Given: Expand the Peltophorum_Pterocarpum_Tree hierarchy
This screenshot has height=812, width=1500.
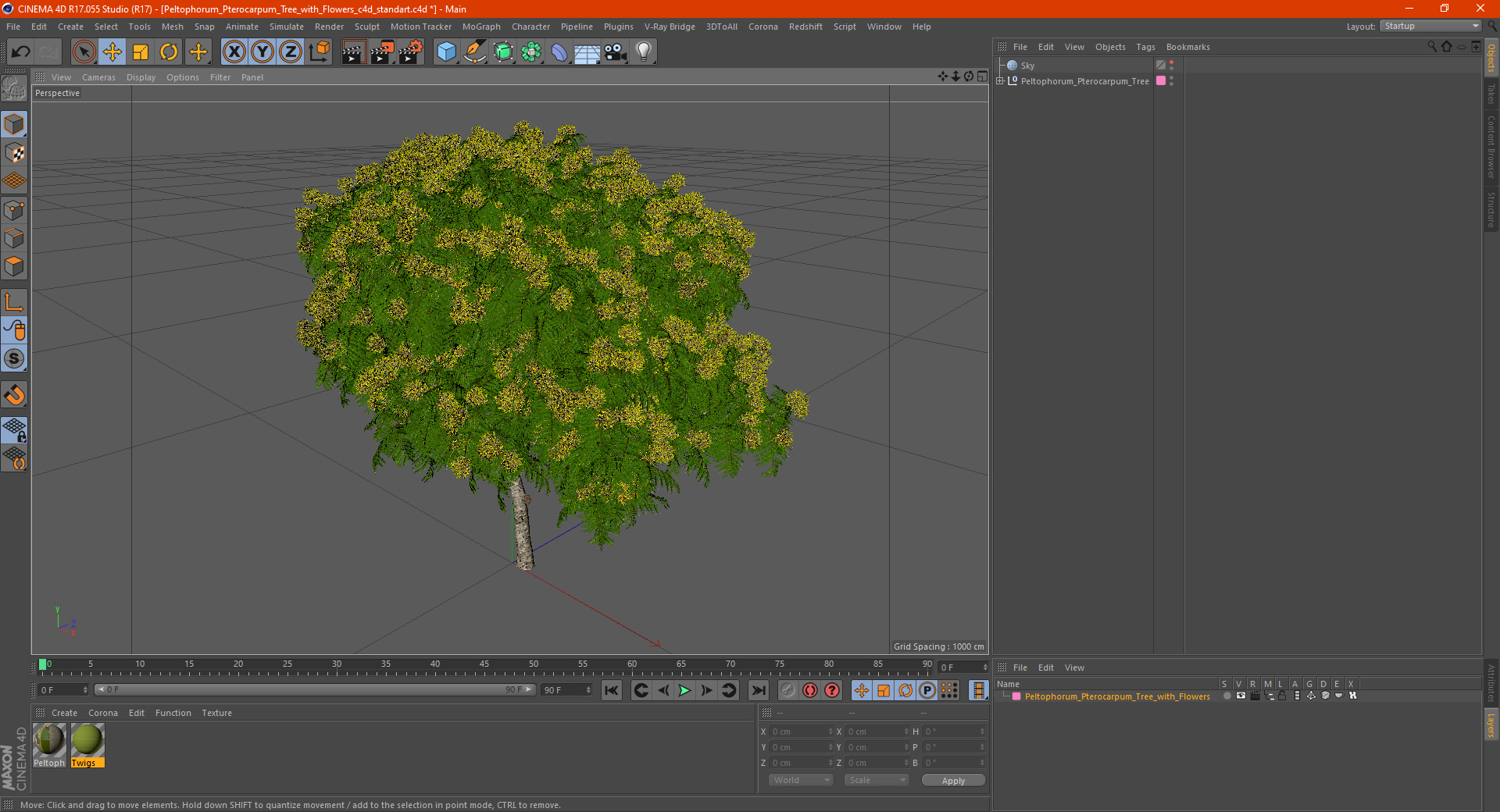Looking at the screenshot, I should 1000,81.
